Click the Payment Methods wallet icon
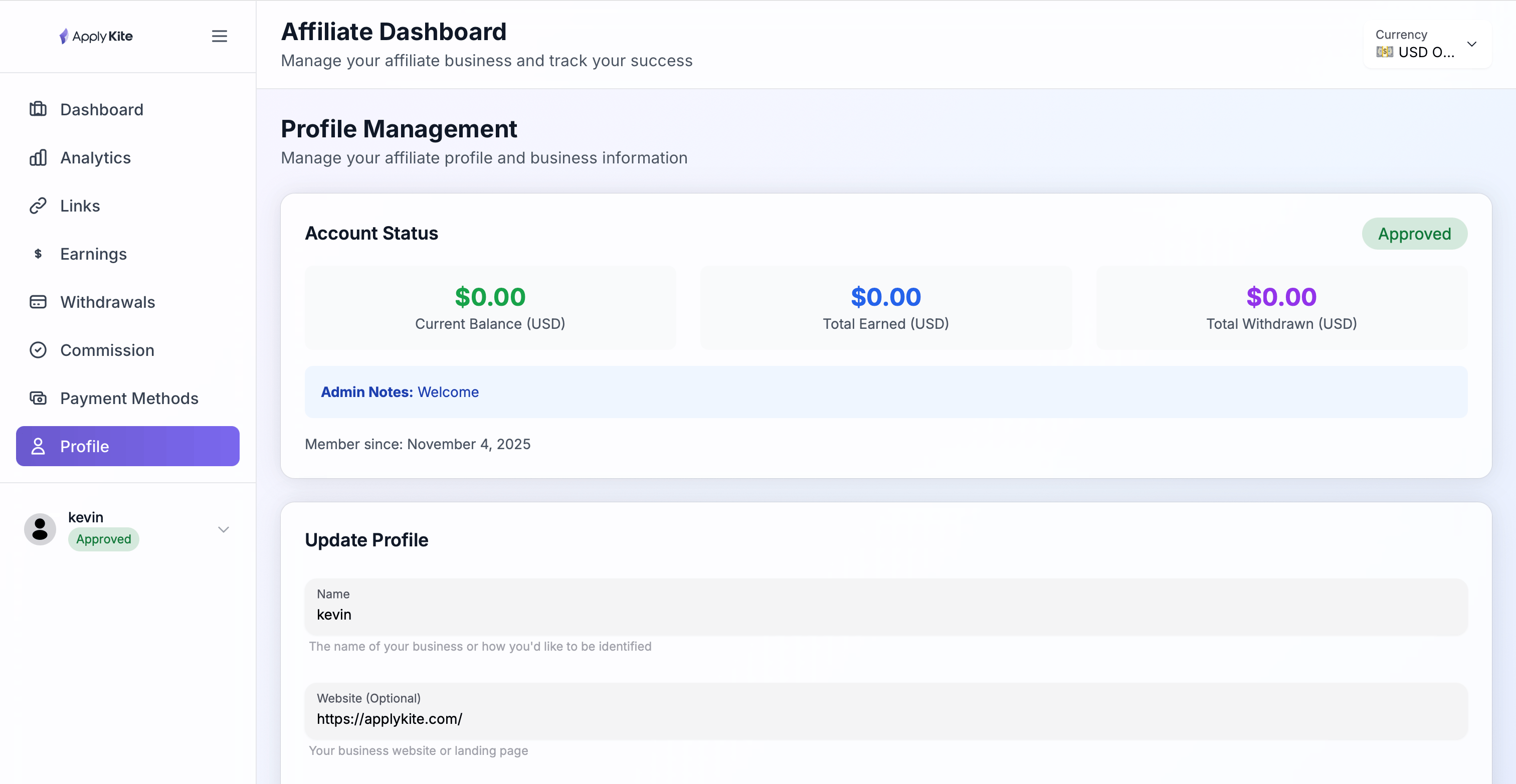 (x=38, y=399)
